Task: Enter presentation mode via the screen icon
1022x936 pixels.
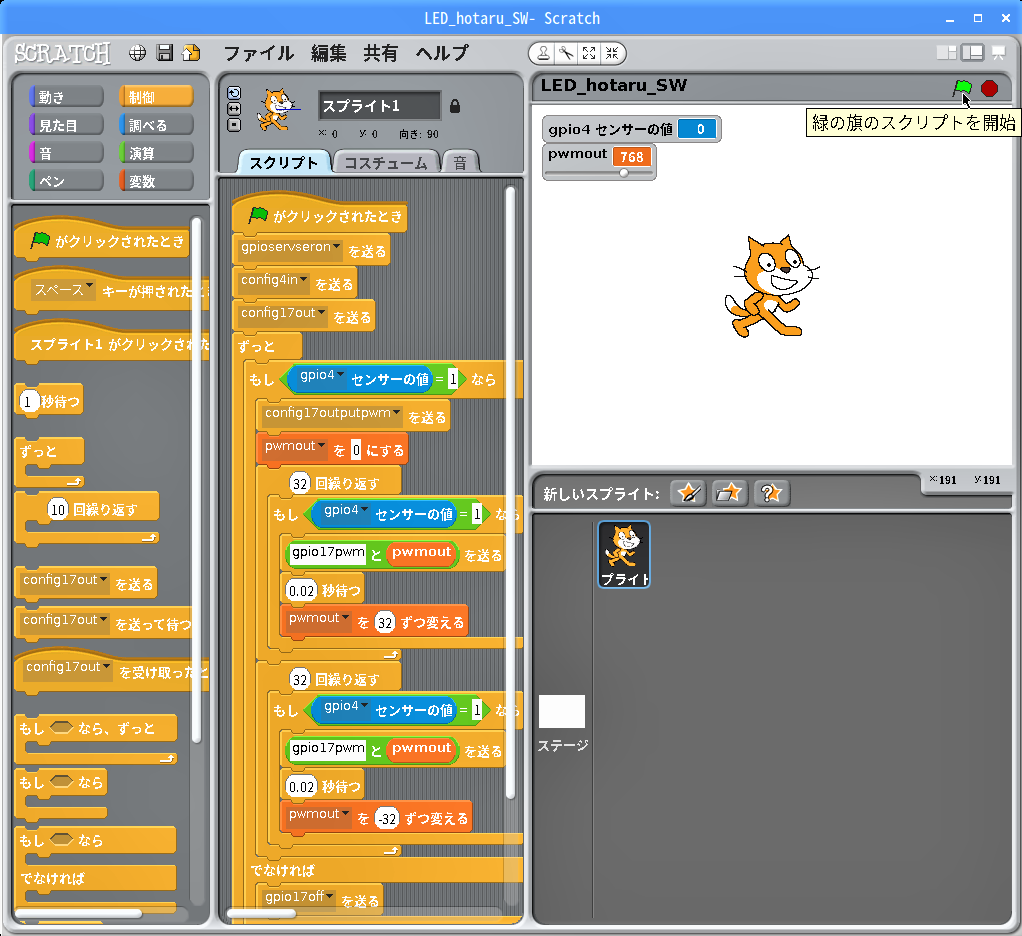Action: pos(999,53)
